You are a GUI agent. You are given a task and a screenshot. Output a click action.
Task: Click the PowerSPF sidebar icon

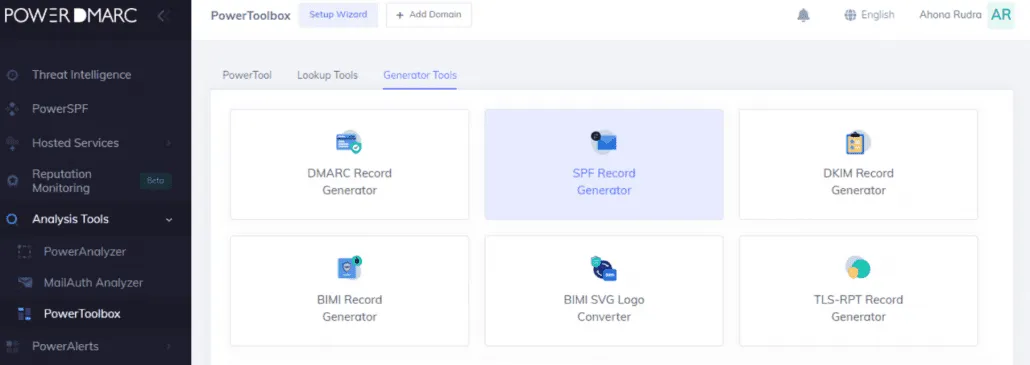[12, 110]
